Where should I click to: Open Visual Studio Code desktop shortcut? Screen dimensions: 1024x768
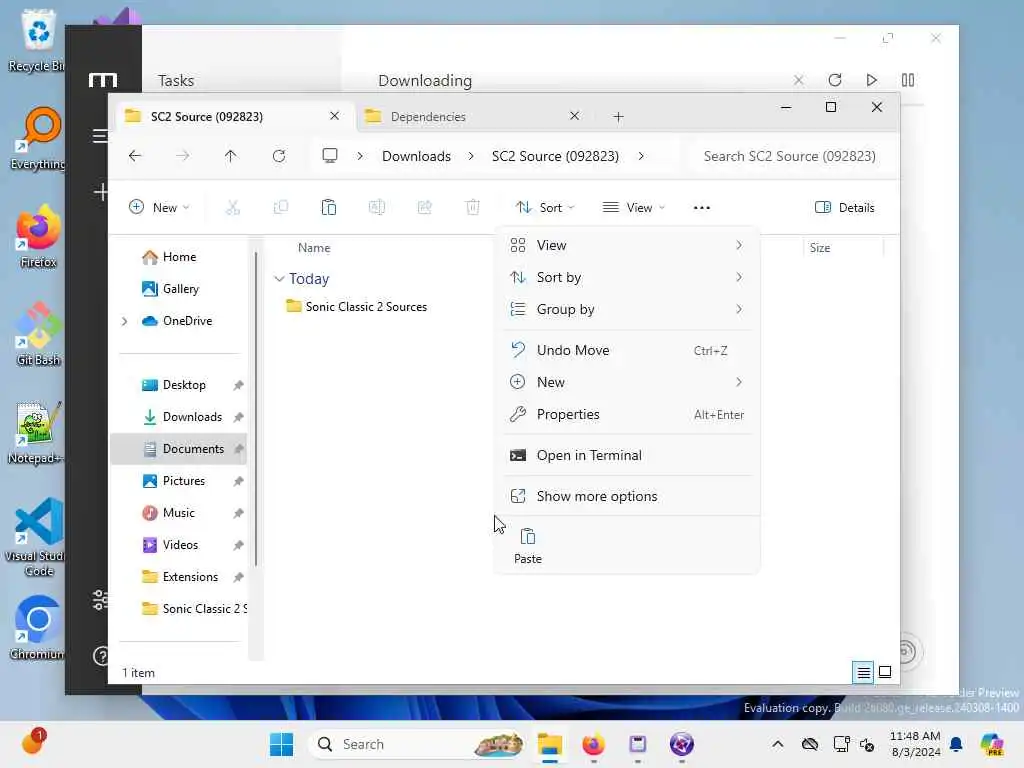click(39, 537)
